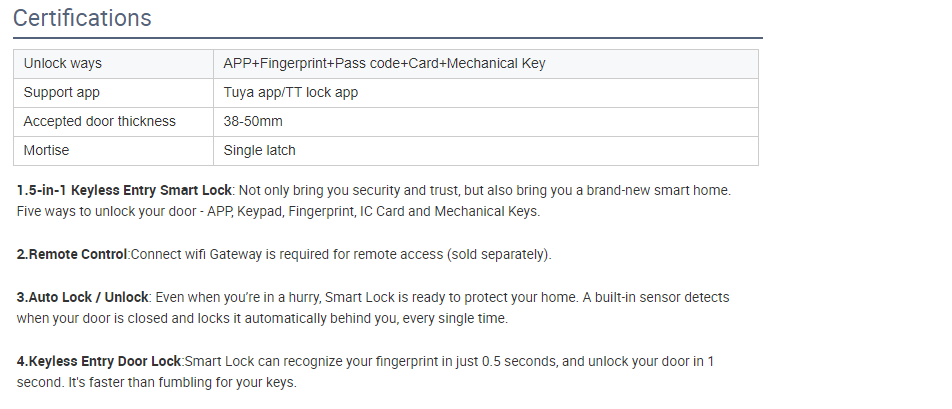Screen dimensions: 952x409
Task: Click the Remote Control bold heading
Action: click(72, 254)
